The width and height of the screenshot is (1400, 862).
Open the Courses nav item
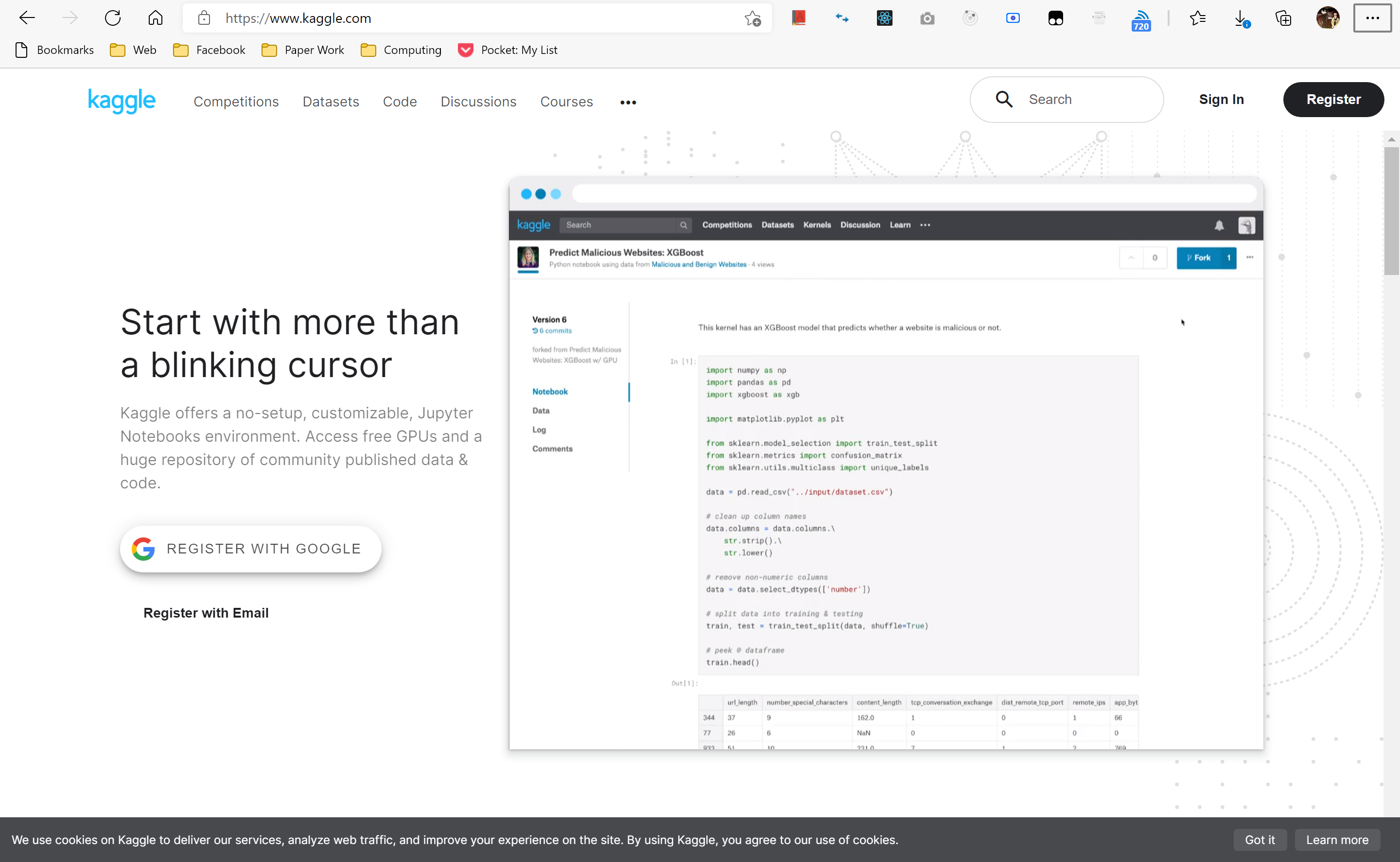click(x=566, y=102)
